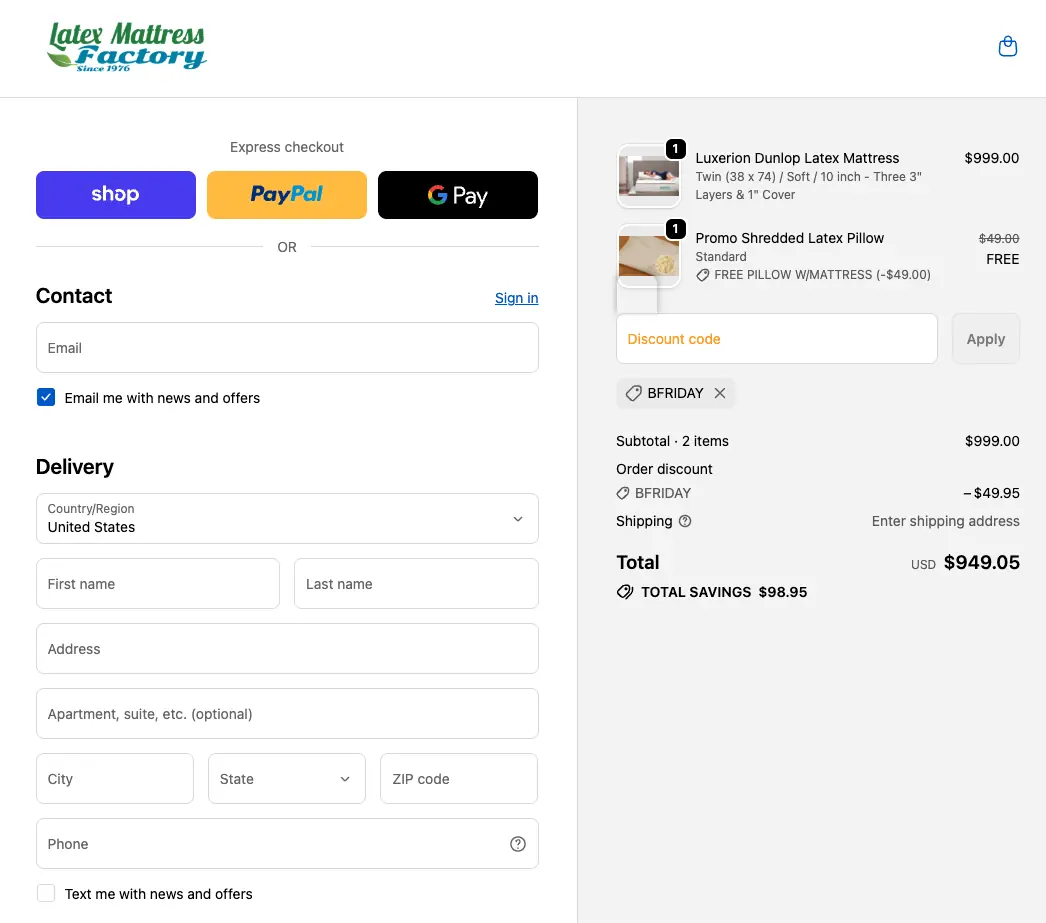Viewport: 1046px width, 923px height.
Task: Check out using Google Pay
Action: point(458,195)
